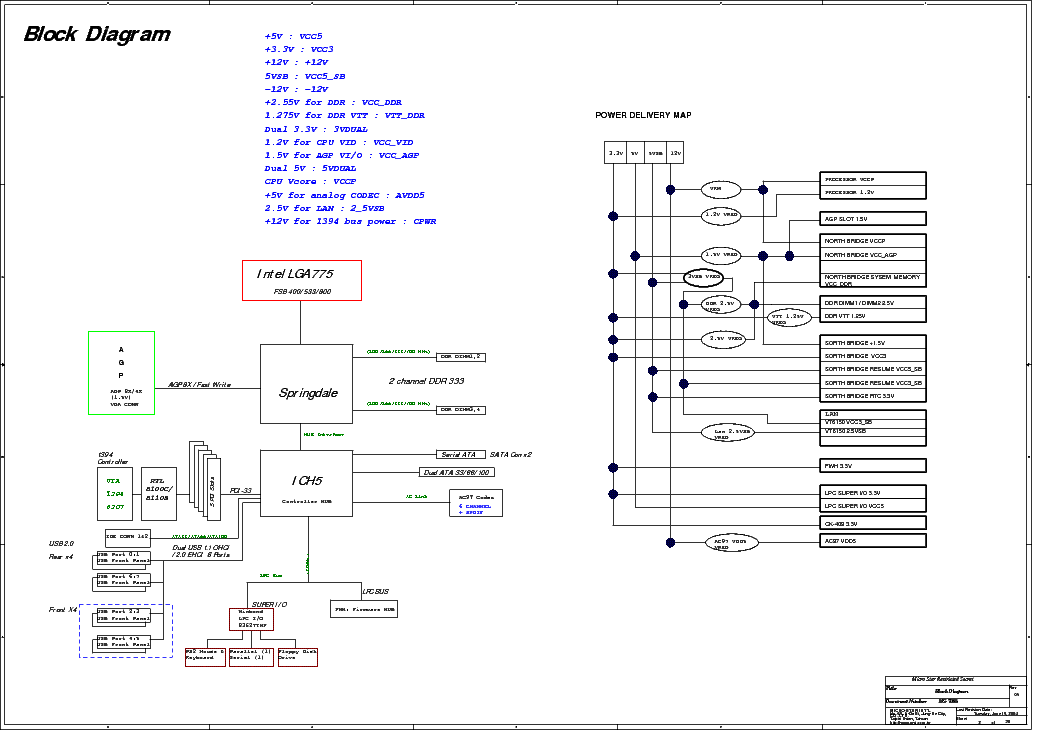The image size is (1053, 744).
Task: Click the PS2 Mouse & Keyboard box
Action: [x=205, y=657]
